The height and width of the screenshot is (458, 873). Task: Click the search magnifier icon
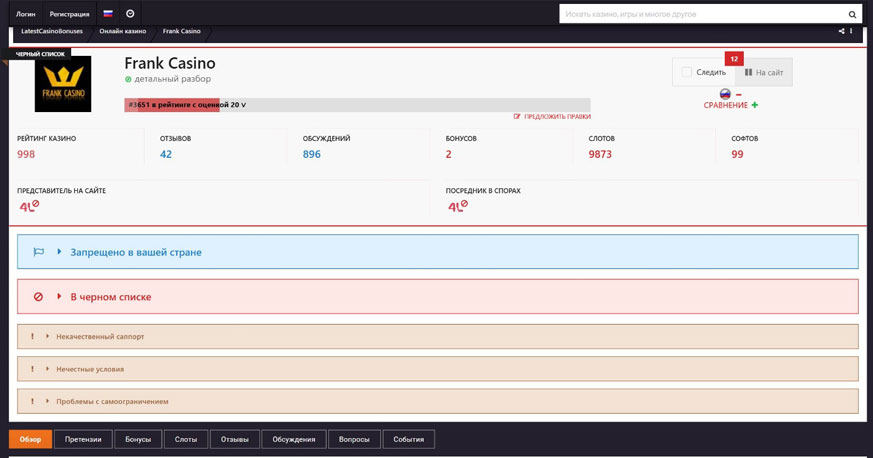point(852,14)
